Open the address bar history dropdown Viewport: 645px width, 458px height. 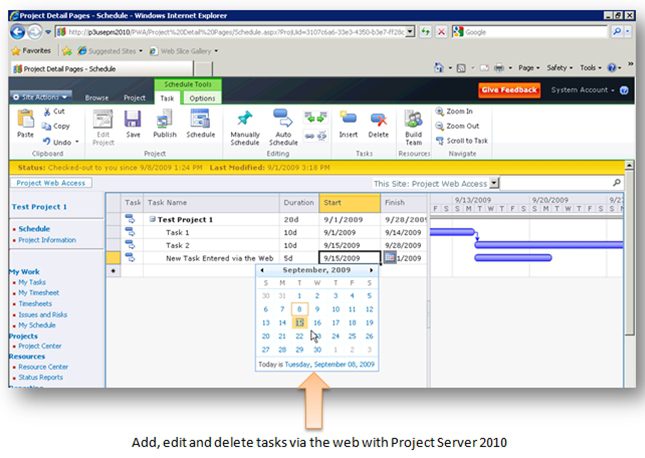(x=410, y=32)
